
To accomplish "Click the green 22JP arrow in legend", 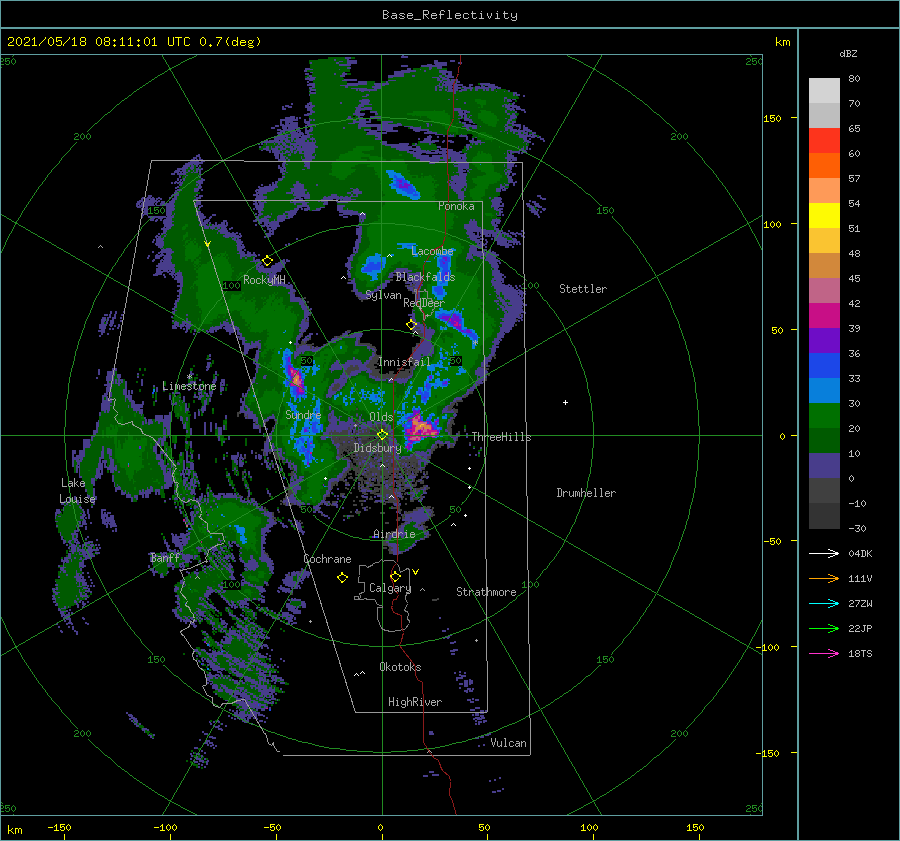I will coord(824,629).
